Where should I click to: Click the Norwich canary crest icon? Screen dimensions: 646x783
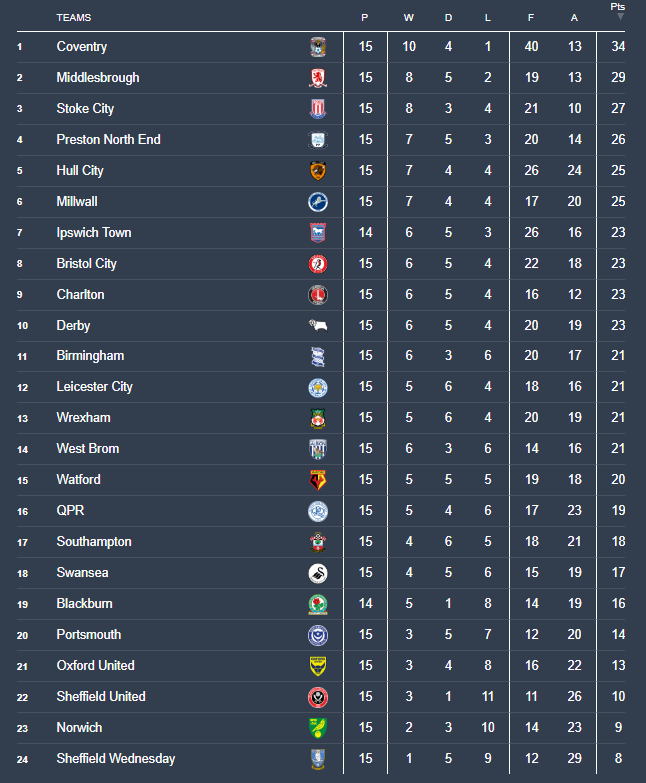coord(318,728)
